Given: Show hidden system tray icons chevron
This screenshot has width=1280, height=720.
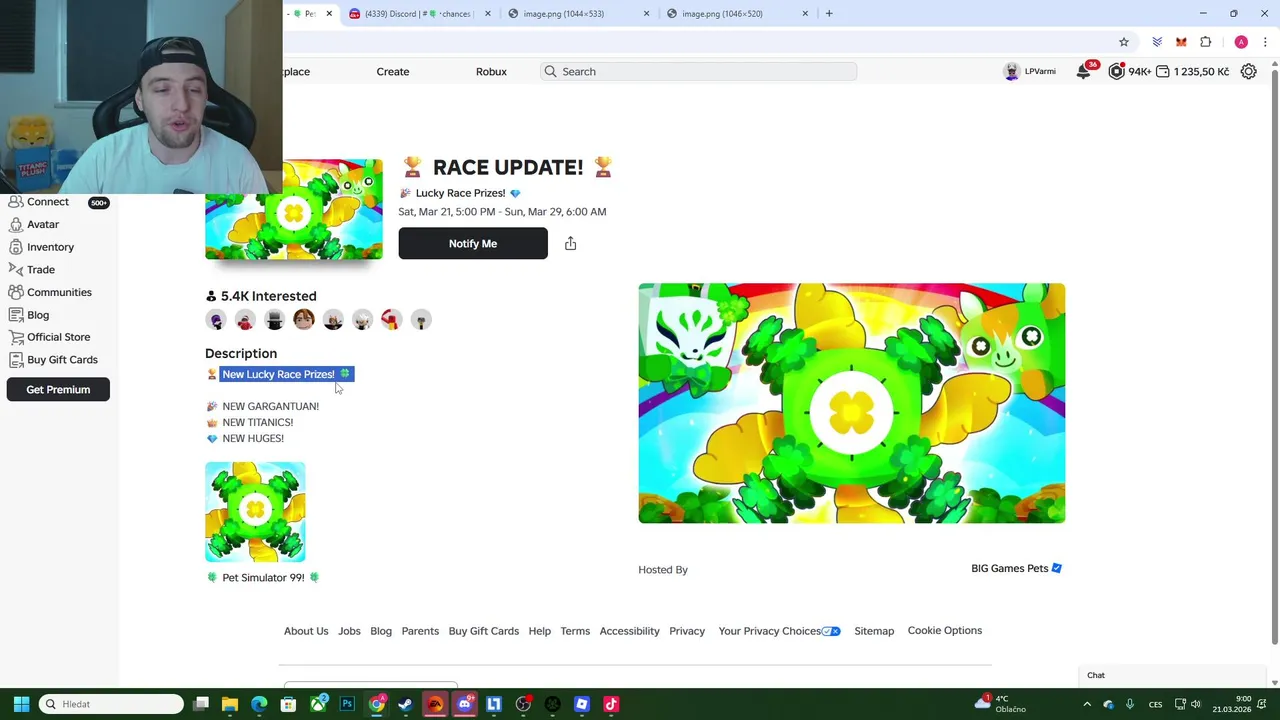Looking at the screenshot, I should tap(1087, 704).
